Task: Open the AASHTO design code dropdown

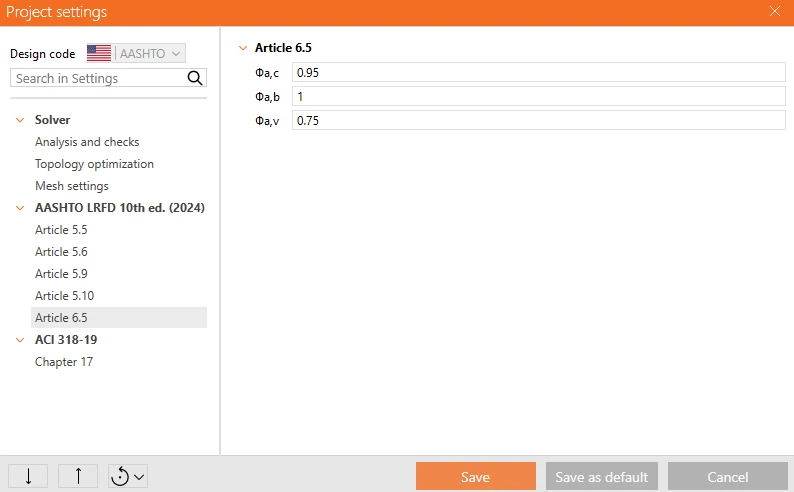Action: 136,53
